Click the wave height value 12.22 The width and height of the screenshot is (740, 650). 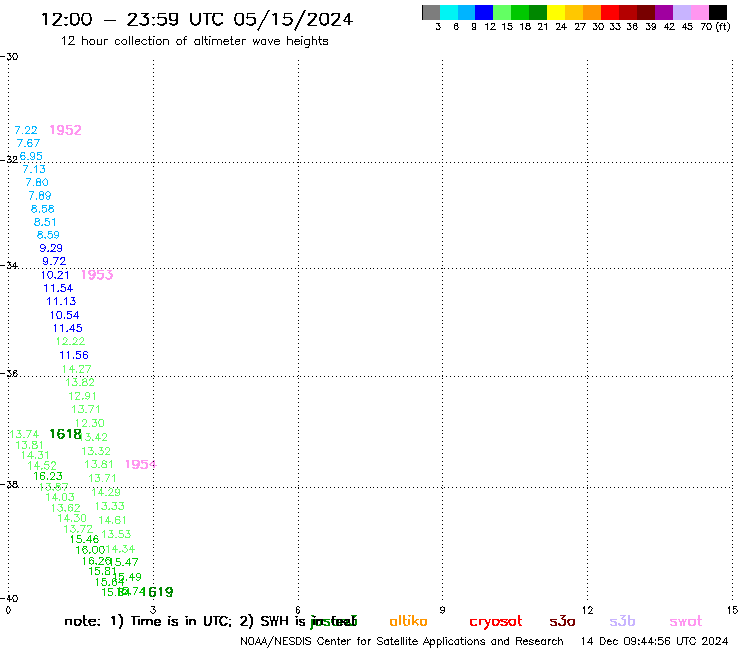(x=70, y=341)
